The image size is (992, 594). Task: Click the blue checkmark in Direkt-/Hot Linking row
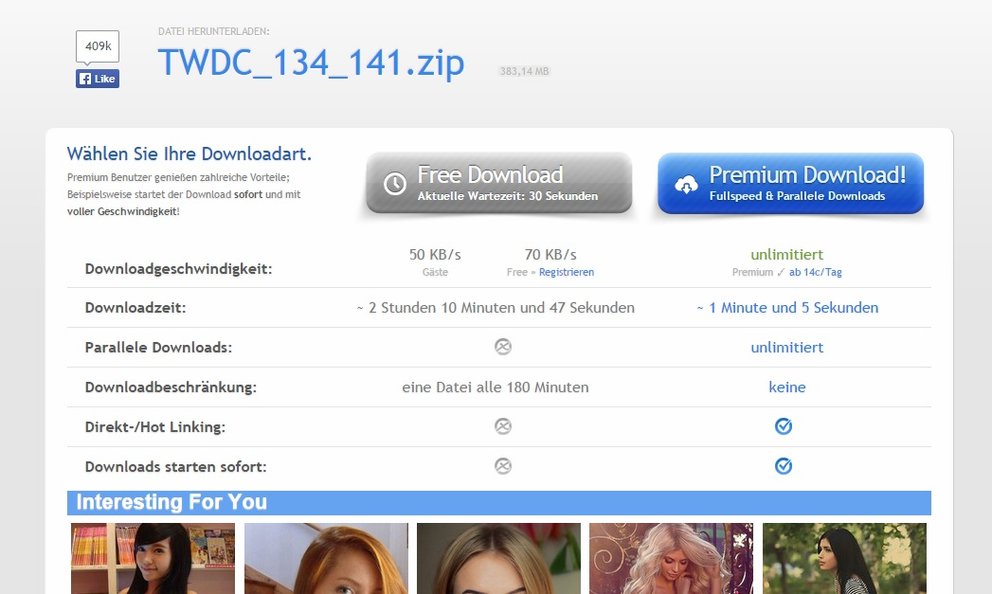(x=783, y=426)
